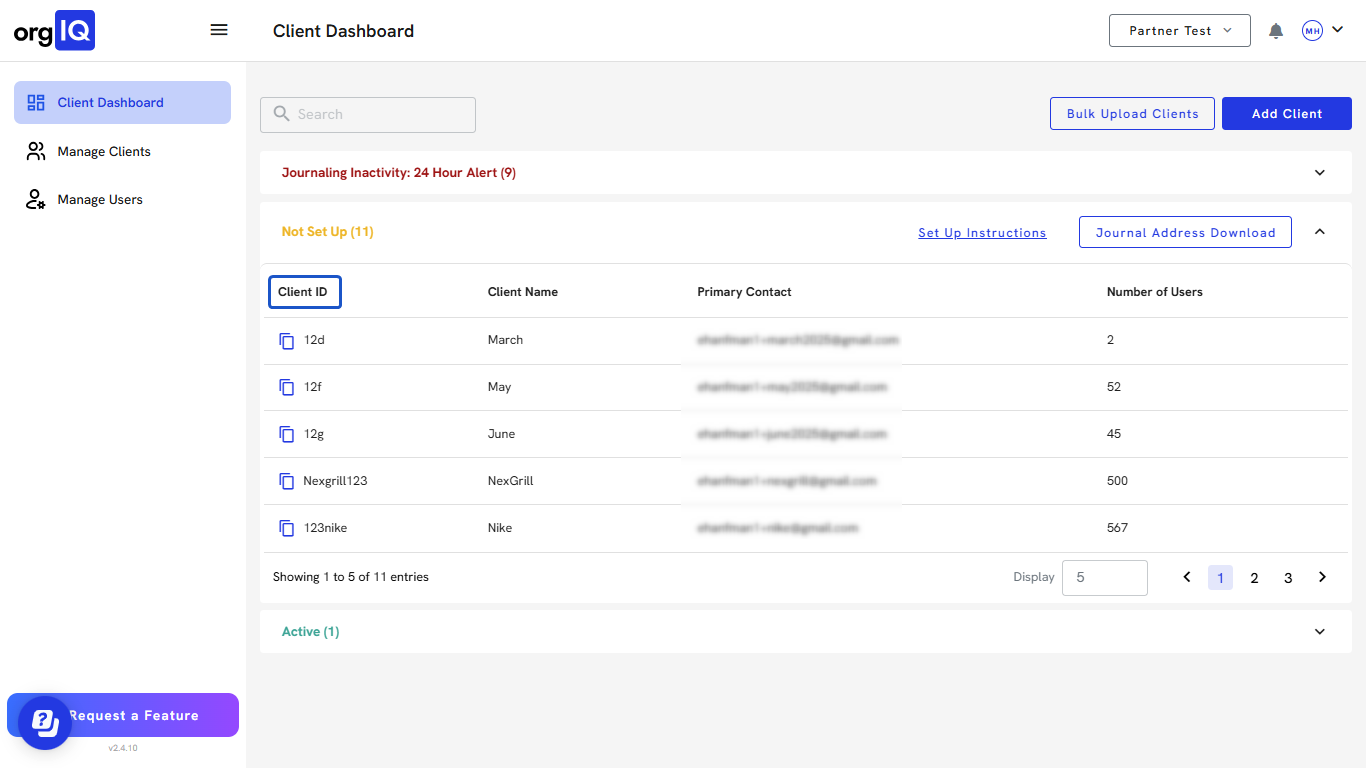
Task: Open the help chat widget icon
Action: 44,722
